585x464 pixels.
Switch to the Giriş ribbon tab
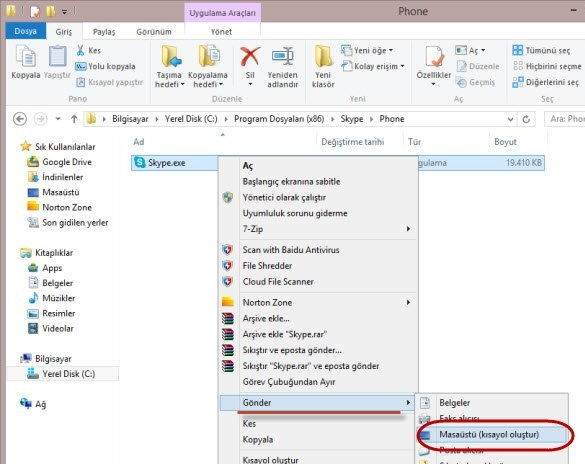(x=64, y=32)
